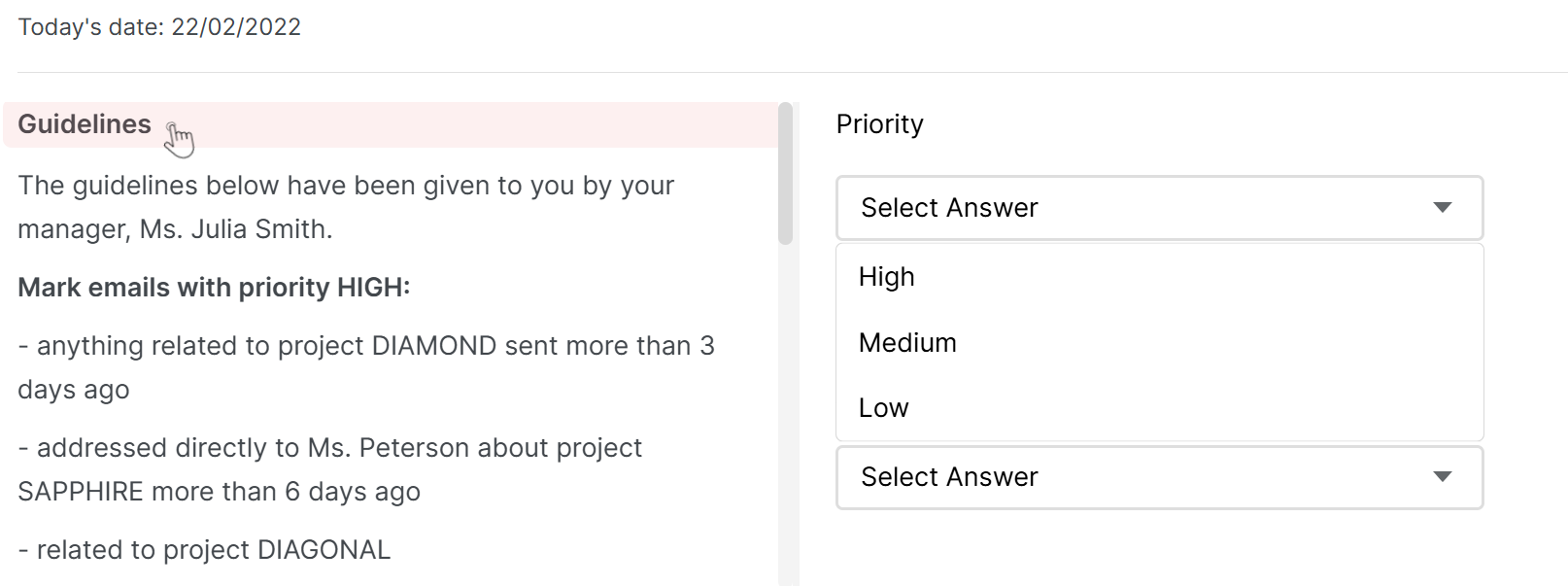Click the intro sentence mentioning Ms. Julia Smith
This screenshot has width=1568, height=586.
pos(346,207)
